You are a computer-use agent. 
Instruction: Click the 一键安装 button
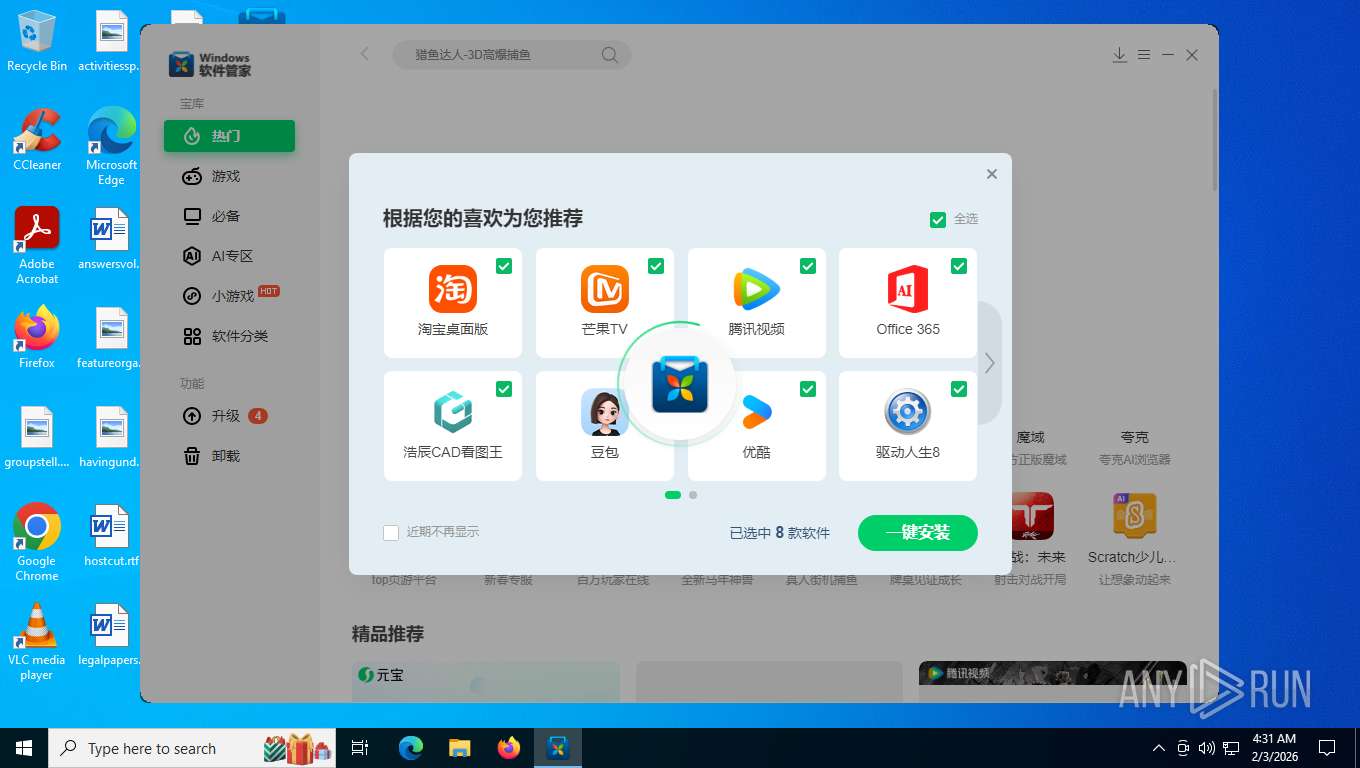pyautogui.click(x=918, y=533)
